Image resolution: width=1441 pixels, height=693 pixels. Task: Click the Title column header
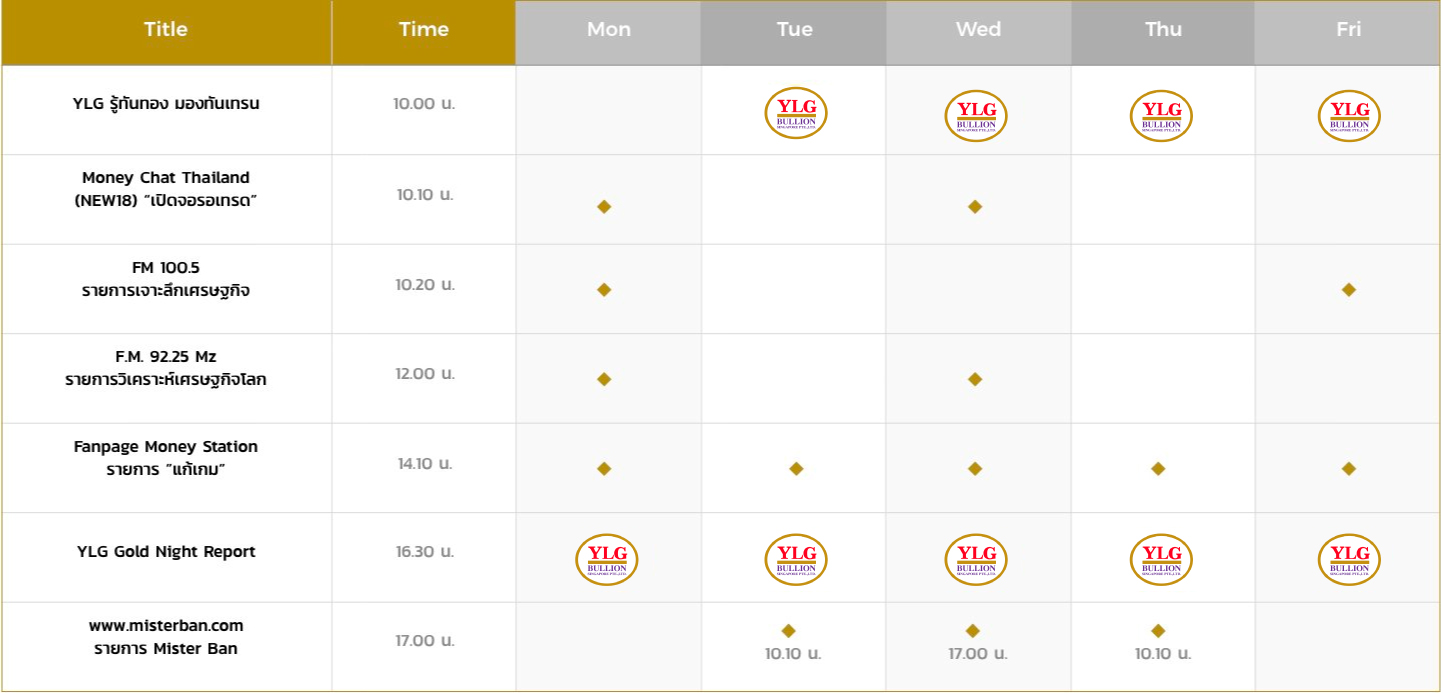[x=166, y=30]
